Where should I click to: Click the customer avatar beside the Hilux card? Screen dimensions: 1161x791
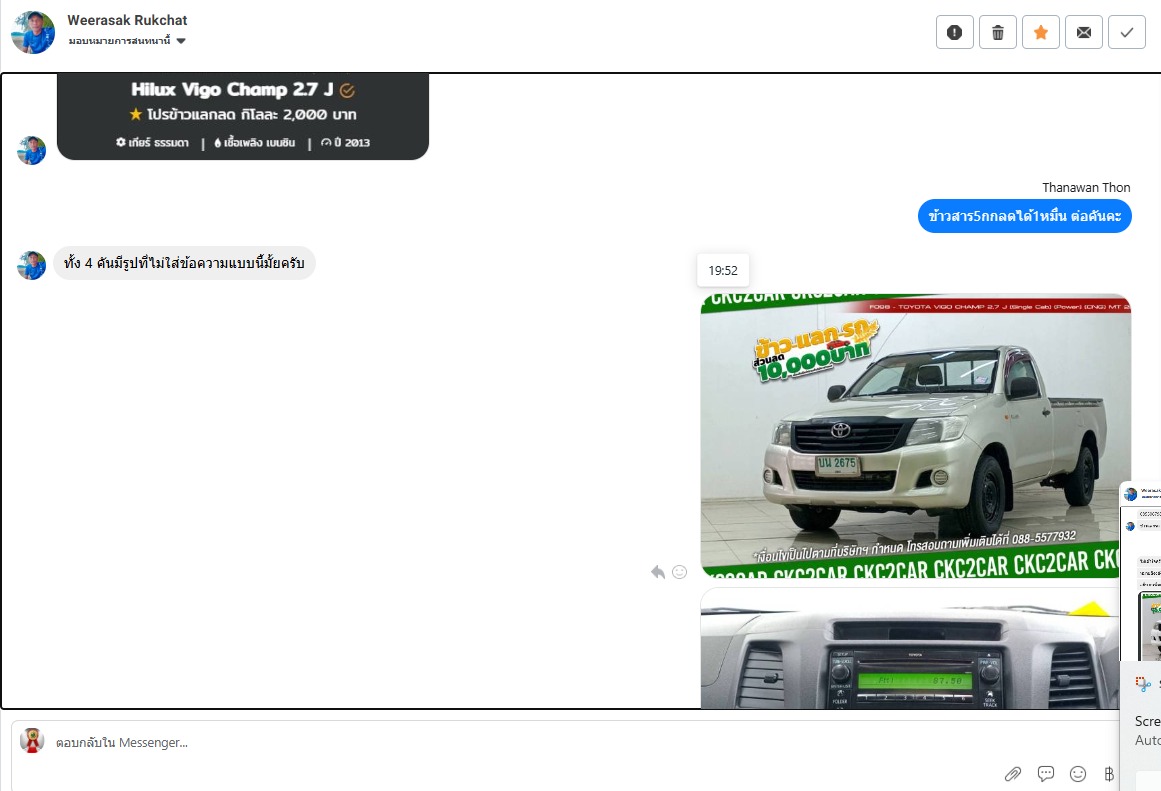(32, 150)
